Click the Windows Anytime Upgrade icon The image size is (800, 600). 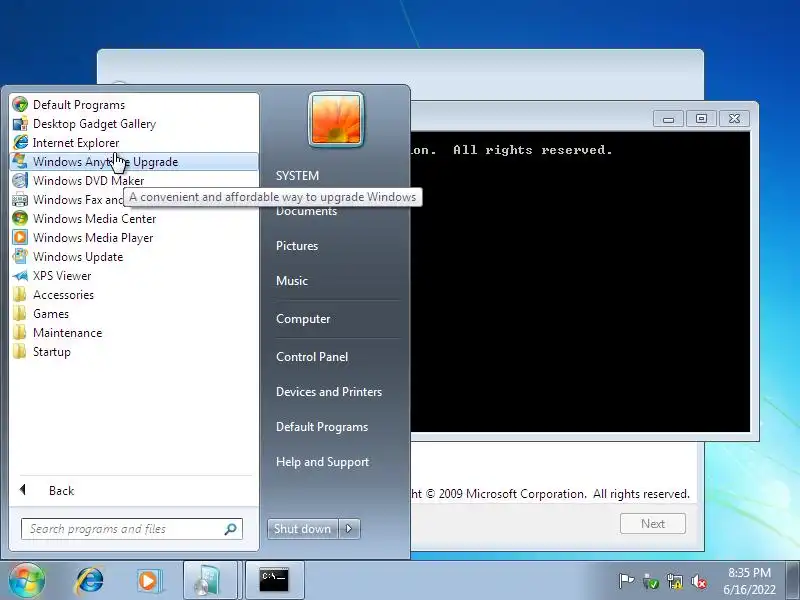click(x=20, y=161)
